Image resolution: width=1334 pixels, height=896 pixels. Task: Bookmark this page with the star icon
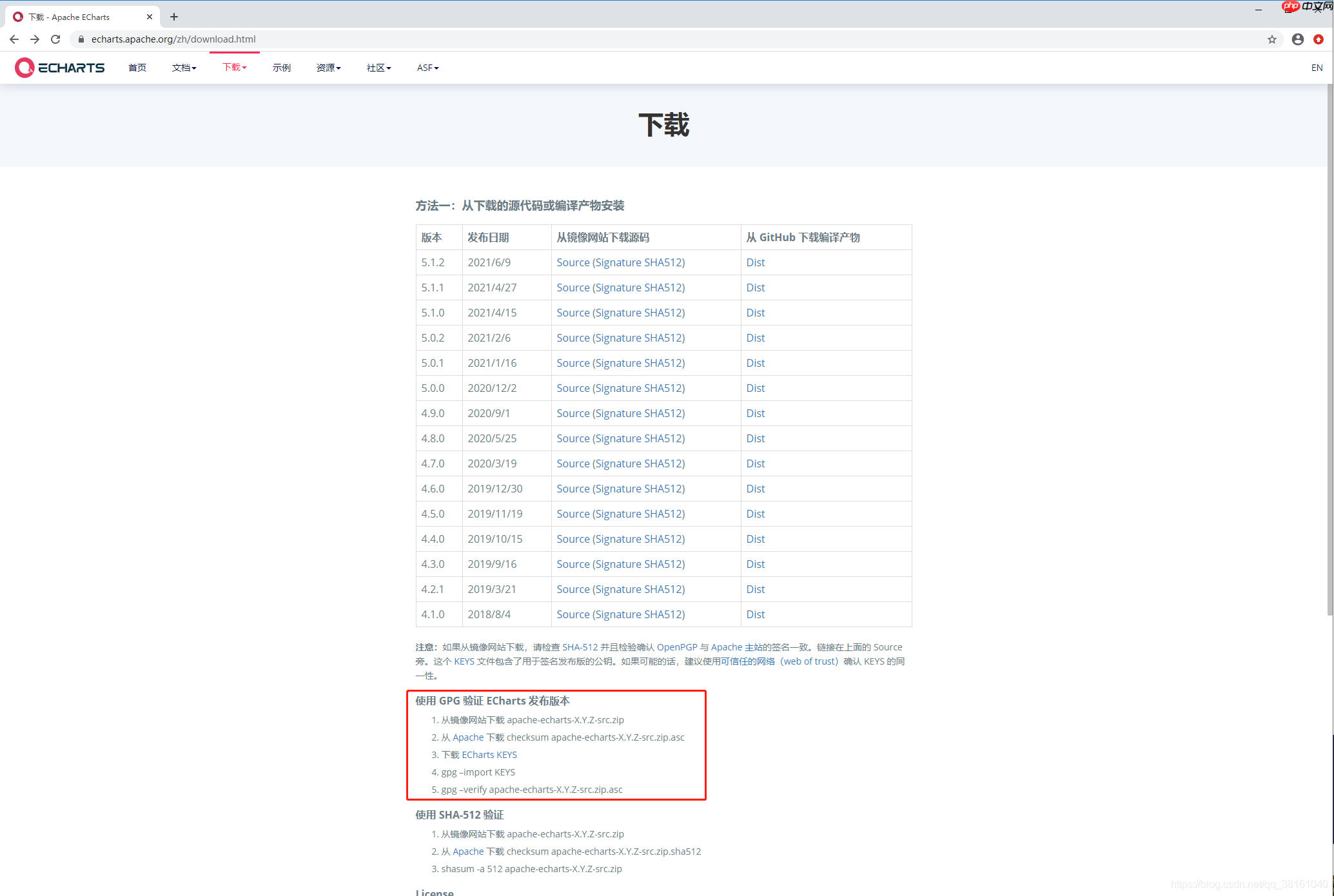click(x=1271, y=39)
